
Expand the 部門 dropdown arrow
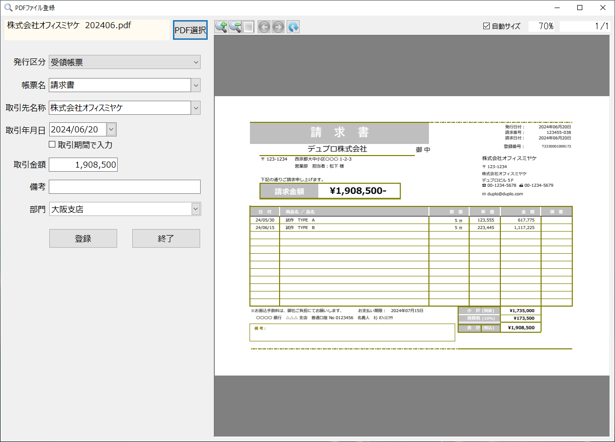click(196, 209)
